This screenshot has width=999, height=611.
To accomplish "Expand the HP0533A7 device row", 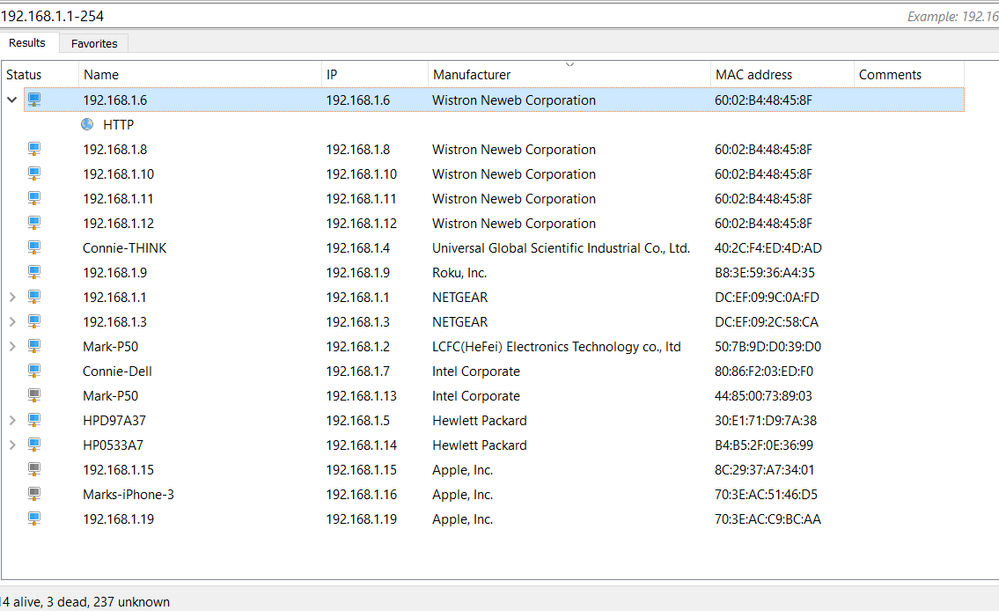I will (12, 445).
